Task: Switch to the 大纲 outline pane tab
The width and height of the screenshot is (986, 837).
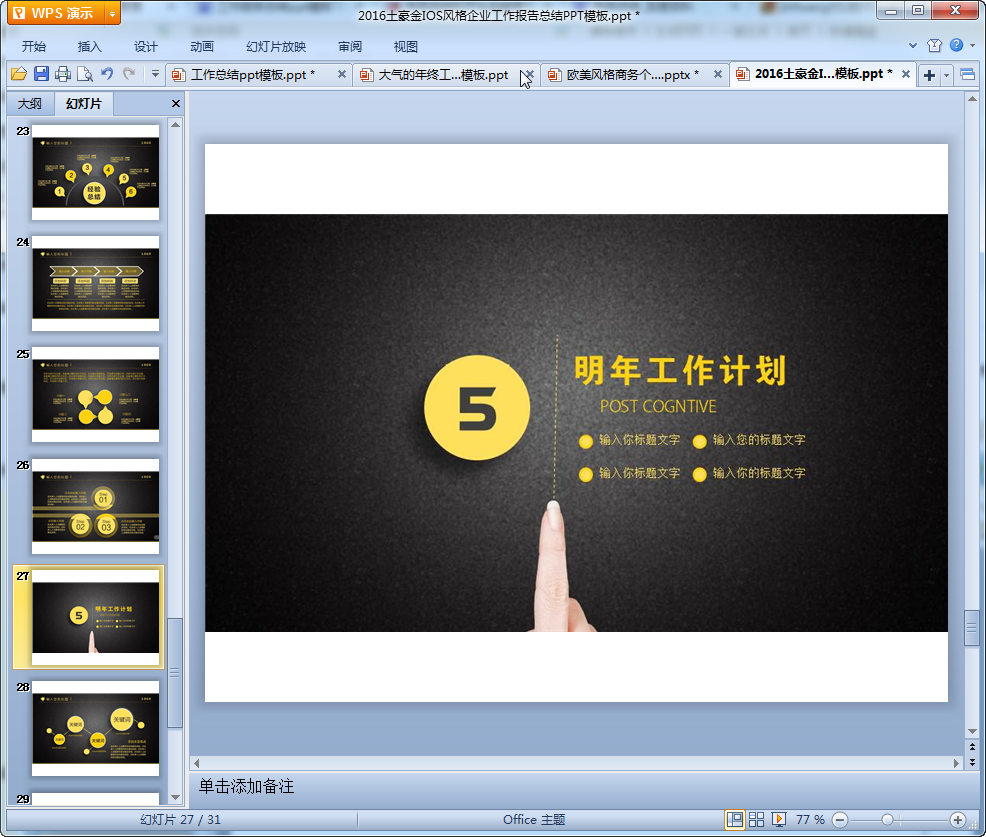Action: [x=30, y=104]
